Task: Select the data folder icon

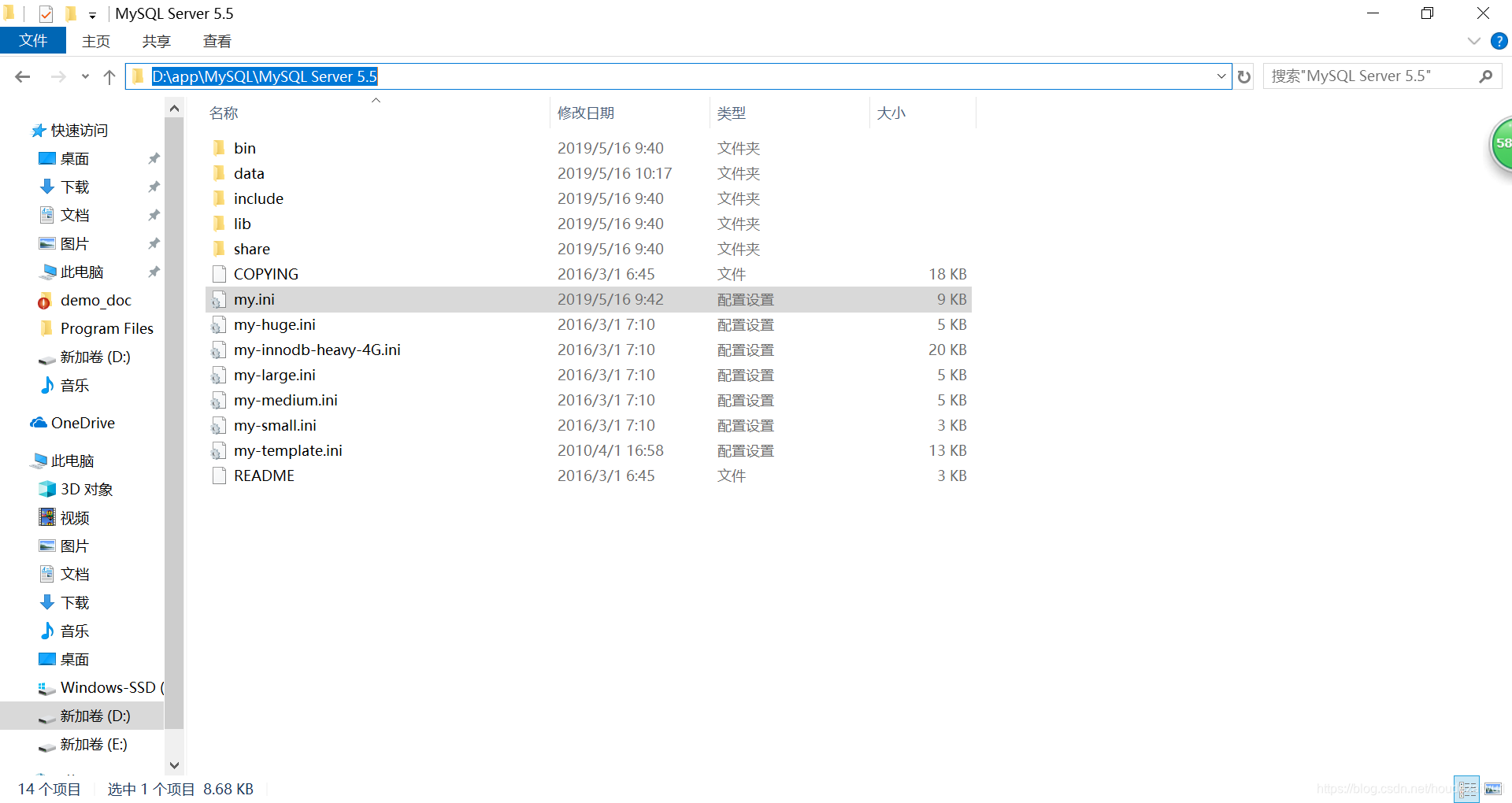Action: coord(219,173)
